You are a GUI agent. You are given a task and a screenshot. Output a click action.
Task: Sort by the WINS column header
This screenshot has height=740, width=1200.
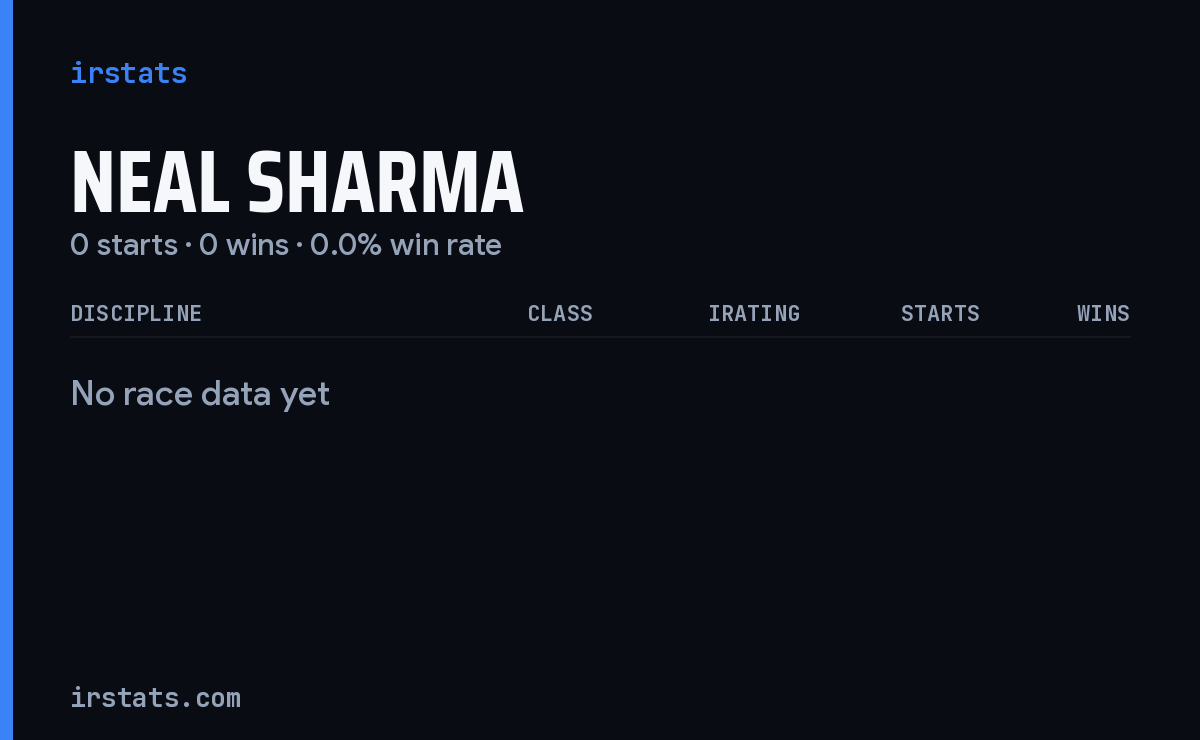[x=1103, y=313]
